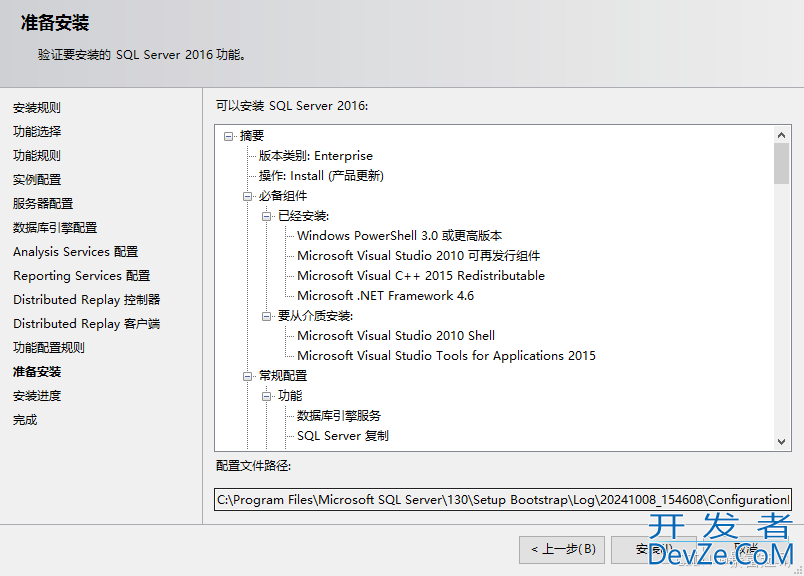Image resolution: width=804 pixels, height=576 pixels.
Task: Select the 功能规则 step
Action: coord(37,156)
